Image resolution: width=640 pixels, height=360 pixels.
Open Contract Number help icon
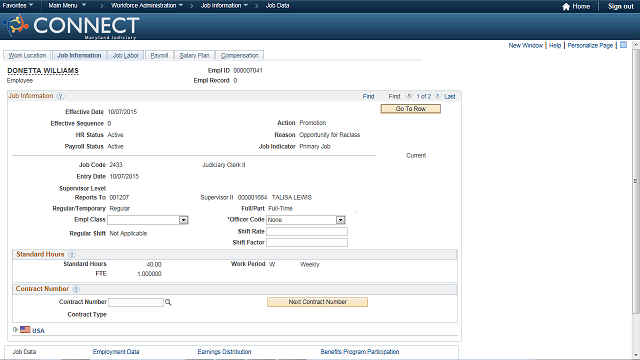[x=76, y=289]
